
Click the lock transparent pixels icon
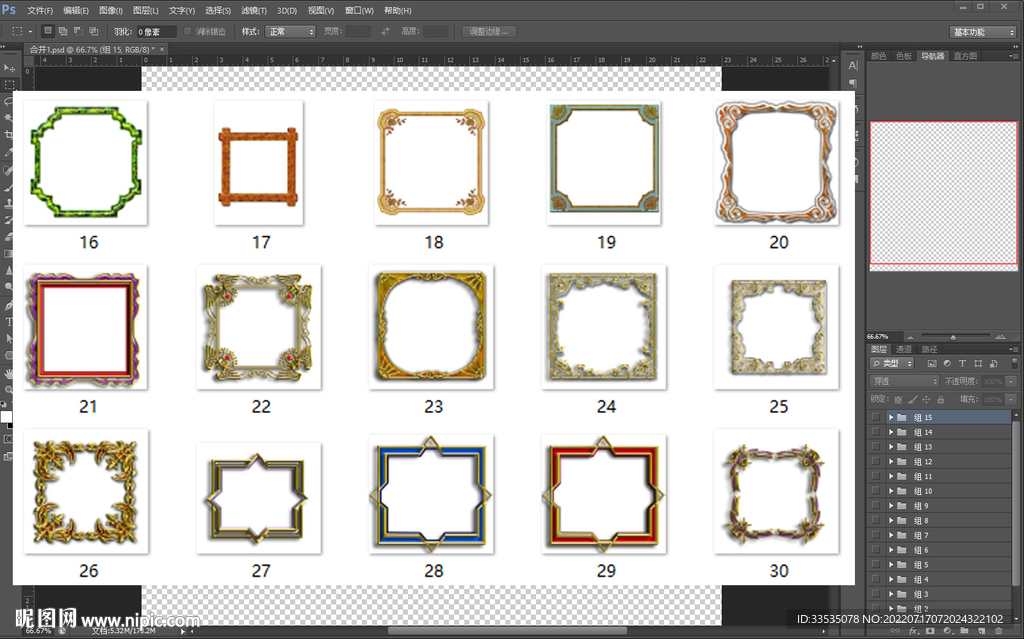(x=897, y=399)
